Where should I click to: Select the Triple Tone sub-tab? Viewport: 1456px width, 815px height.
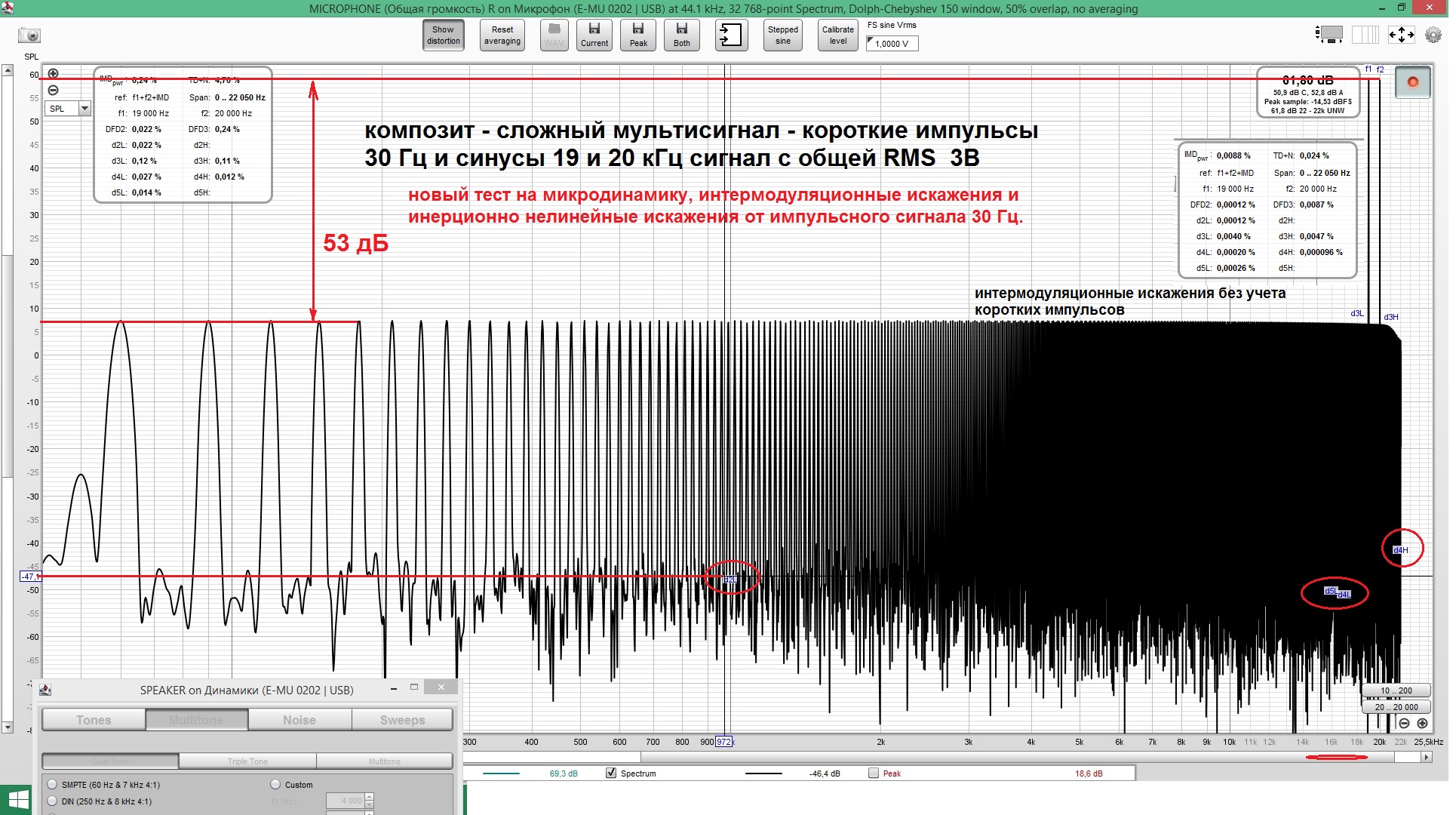(247, 761)
